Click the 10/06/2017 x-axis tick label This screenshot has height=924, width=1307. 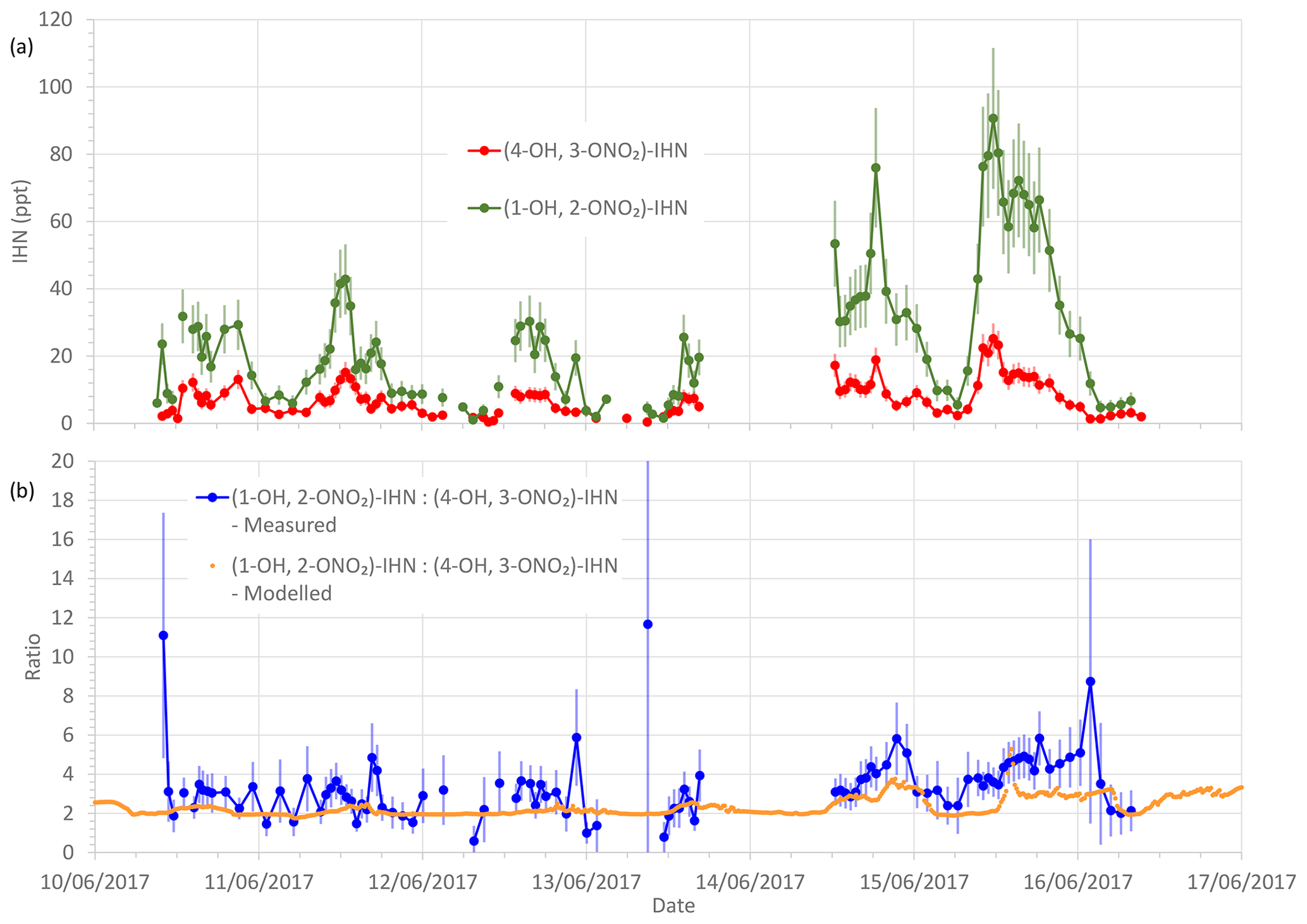[x=95, y=882]
